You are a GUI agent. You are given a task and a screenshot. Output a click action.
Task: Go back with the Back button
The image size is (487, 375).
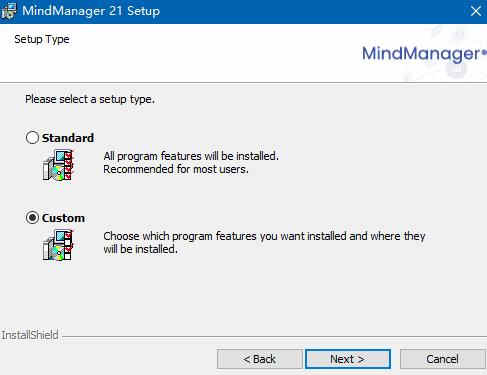pyautogui.click(x=259, y=359)
